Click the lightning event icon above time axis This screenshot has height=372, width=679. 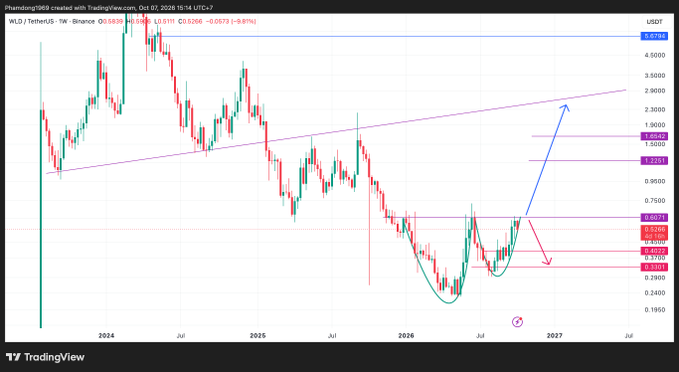517,322
